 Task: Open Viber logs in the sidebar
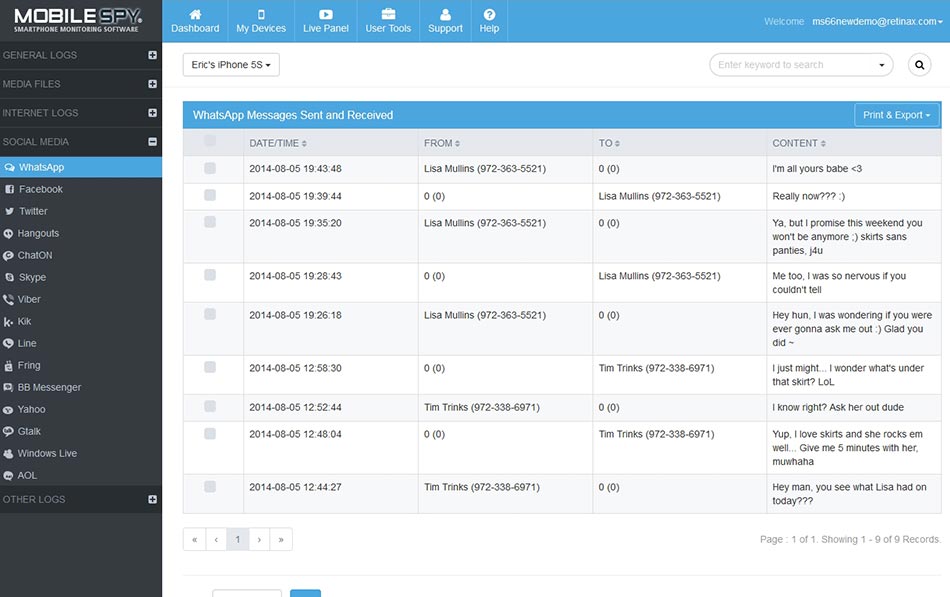coord(30,299)
